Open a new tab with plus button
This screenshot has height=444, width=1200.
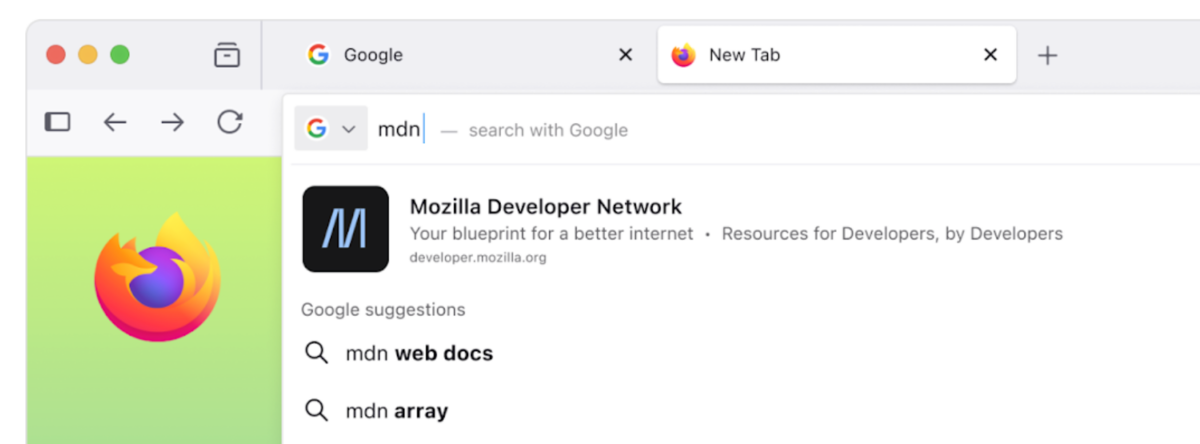[x=1047, y=55]
